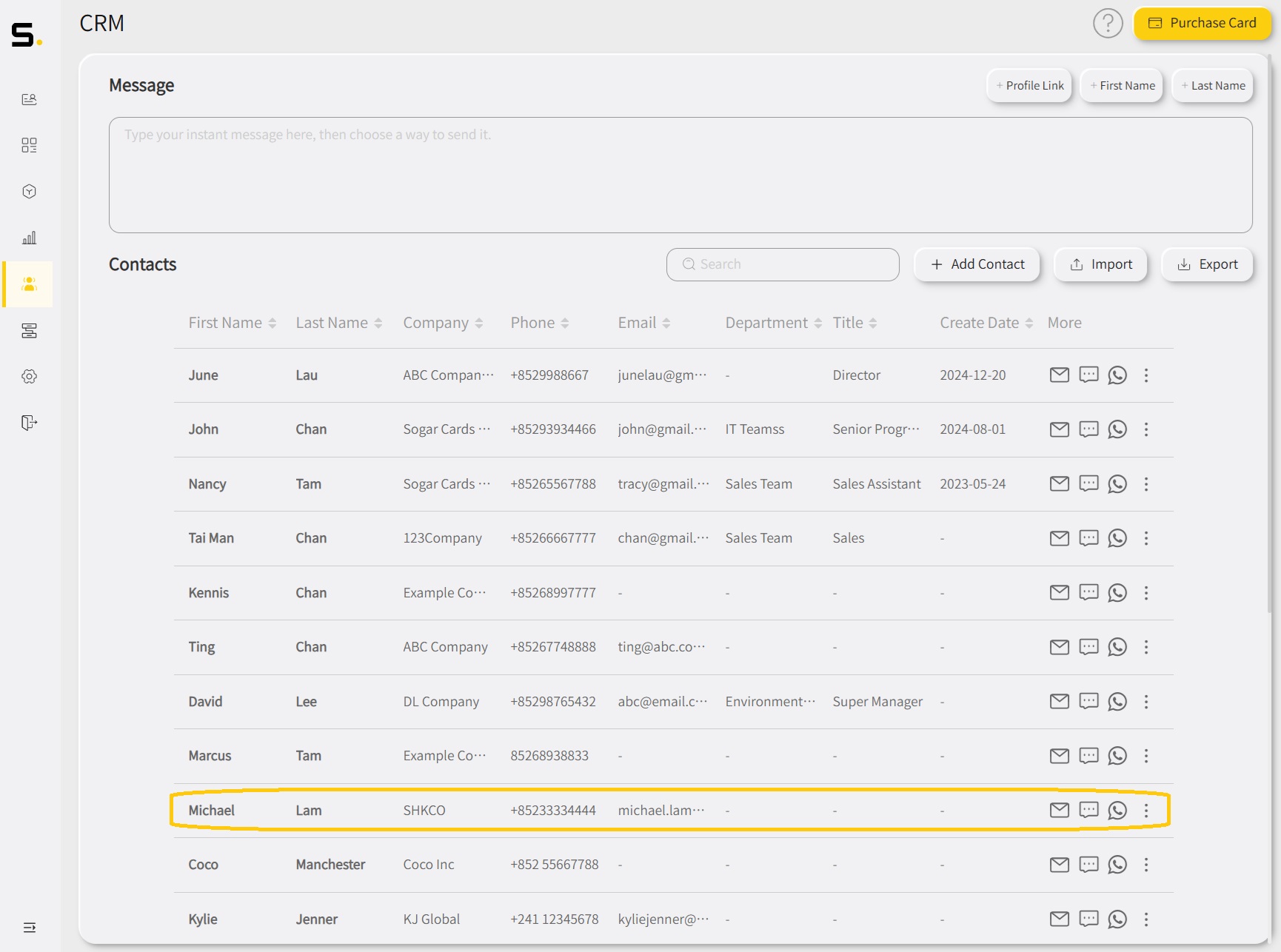
Task: Click phone number +85293934466
Action: coord(553,429)
